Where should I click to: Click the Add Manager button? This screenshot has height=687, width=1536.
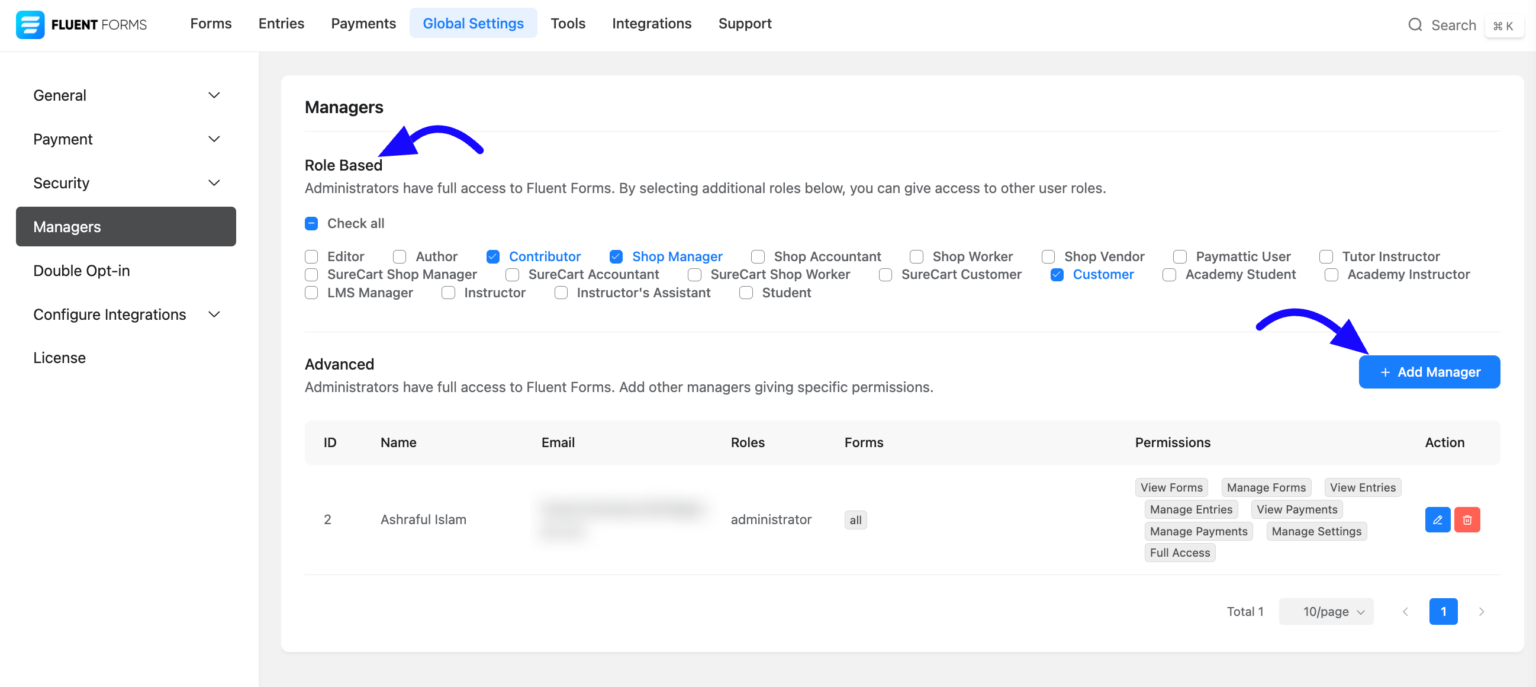[x=1429, y=371]
